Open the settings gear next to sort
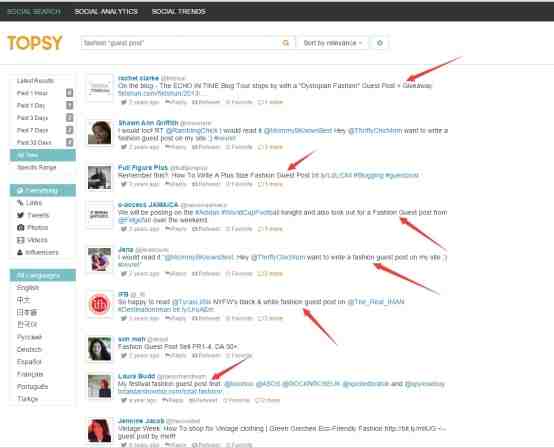Viewport: 554px width, 448px height. 380,43
